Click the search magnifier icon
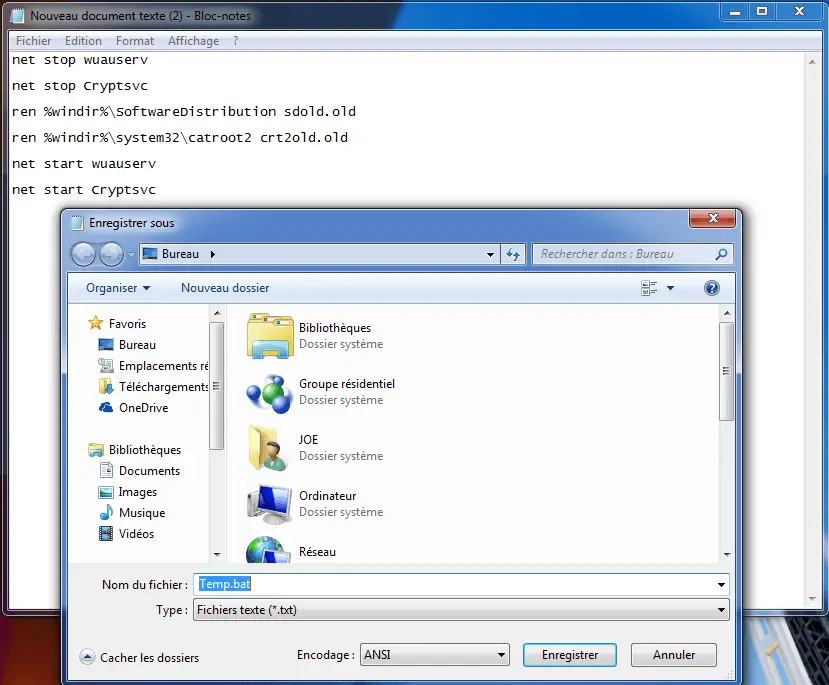The image size is (829, 685). [x=721, y=254]
